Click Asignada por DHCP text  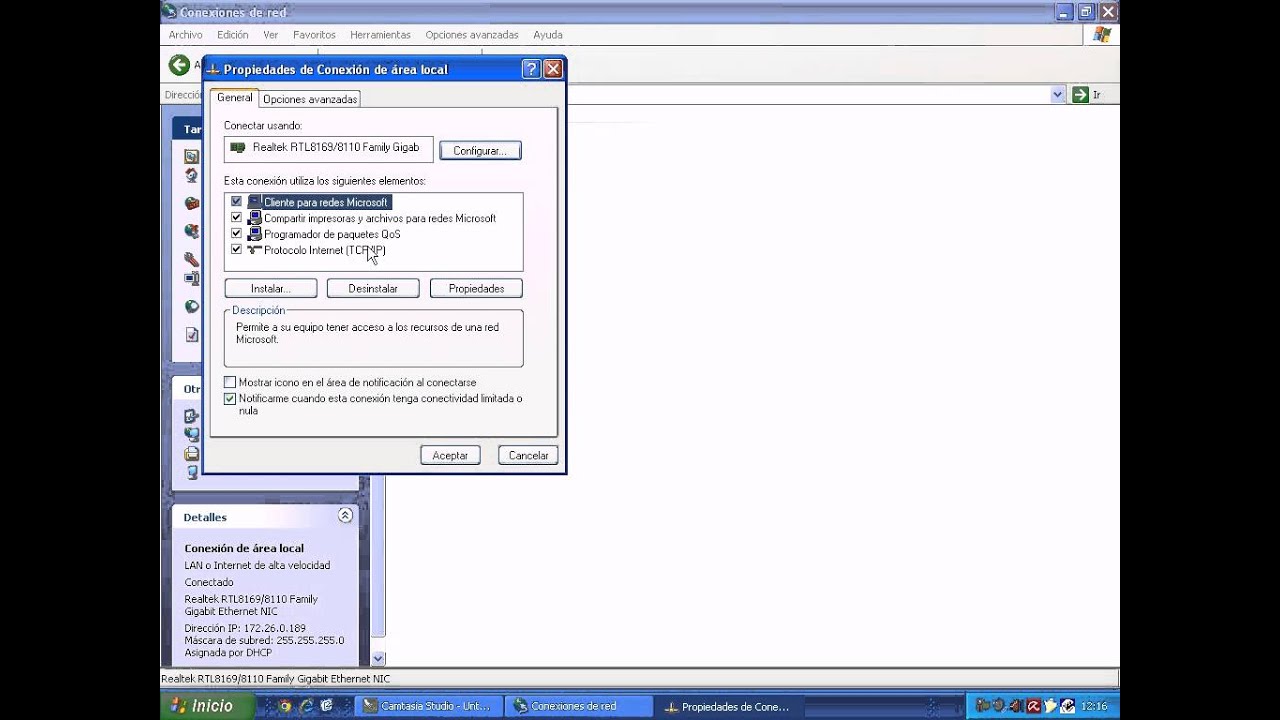[x=228, y=652]
